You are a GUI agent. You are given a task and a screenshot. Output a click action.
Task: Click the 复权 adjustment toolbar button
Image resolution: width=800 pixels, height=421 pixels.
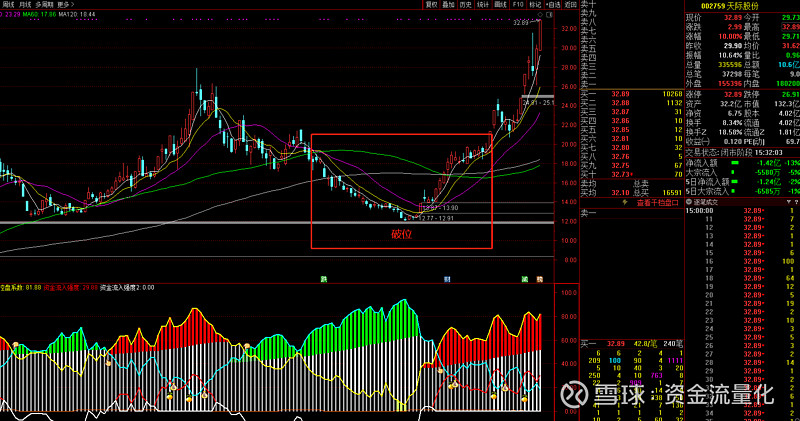(431, 4)
